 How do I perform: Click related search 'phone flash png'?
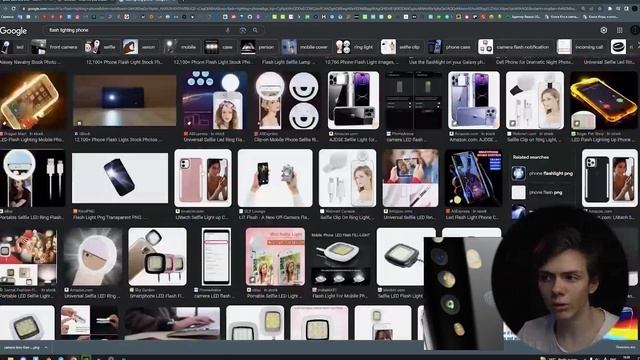click(x=543, y=192)
